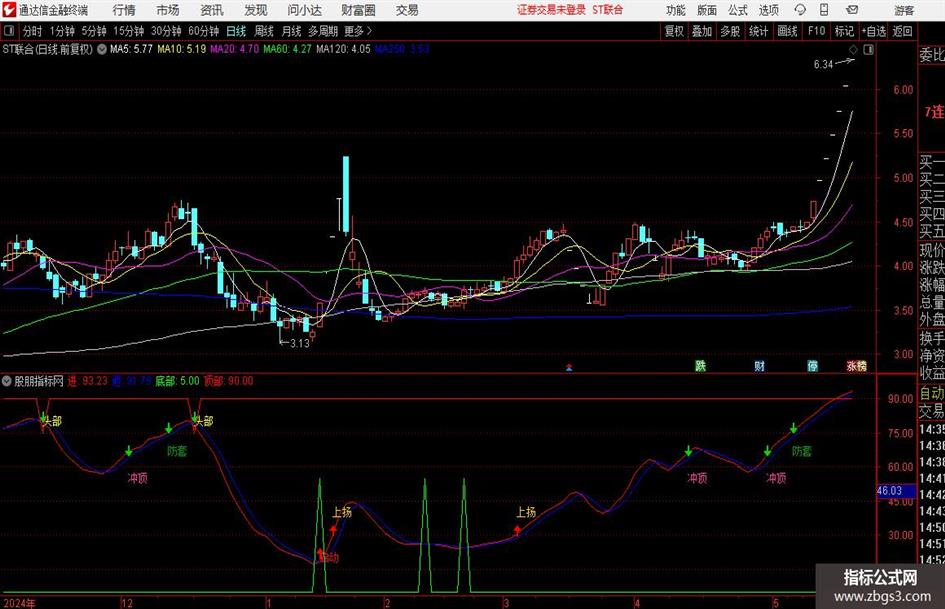Click the 启动 signal marker on indicator
945x609 pixels.
click(329, 558)
